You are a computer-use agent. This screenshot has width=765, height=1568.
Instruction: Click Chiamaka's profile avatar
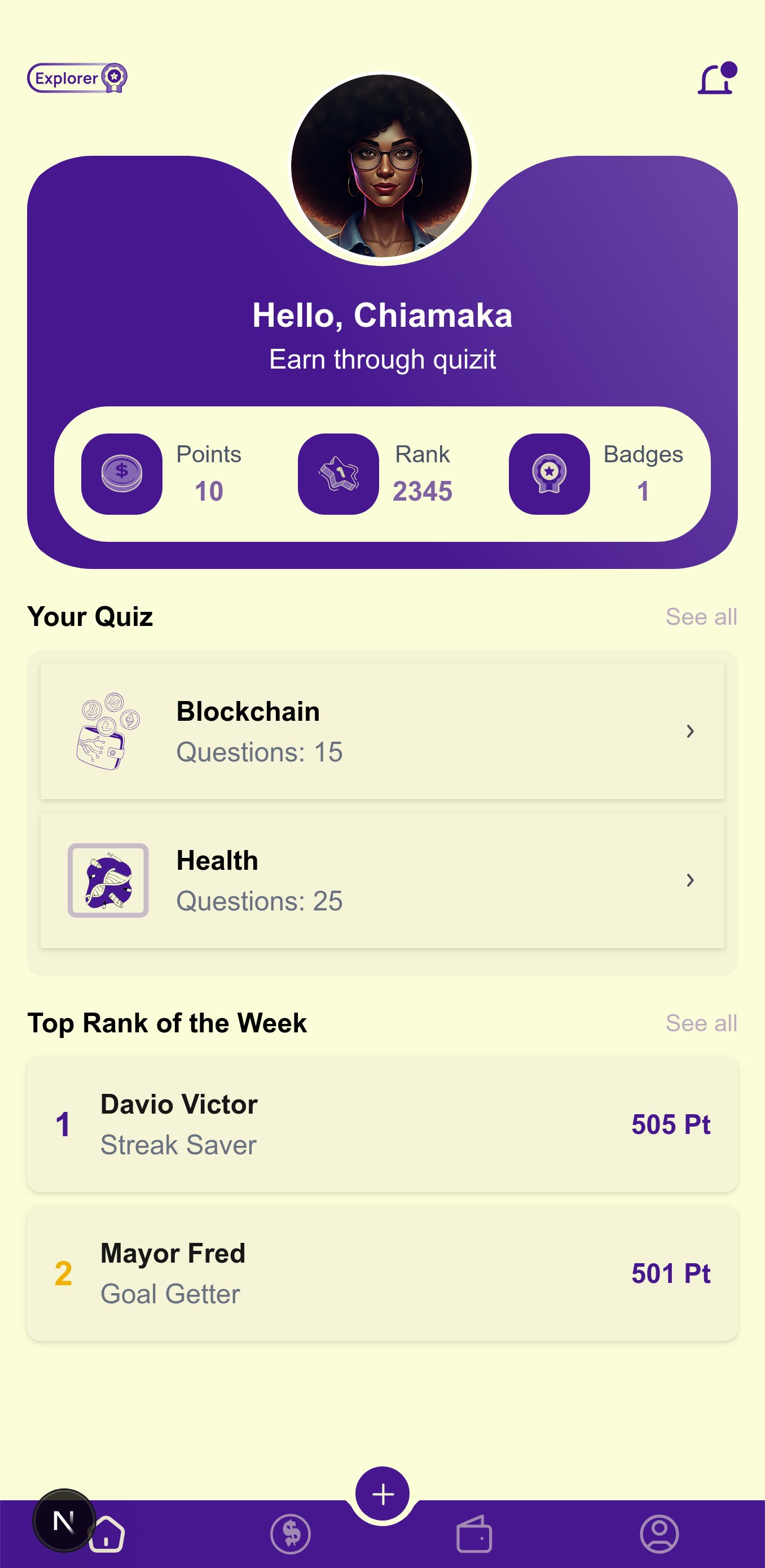(381, 166)
